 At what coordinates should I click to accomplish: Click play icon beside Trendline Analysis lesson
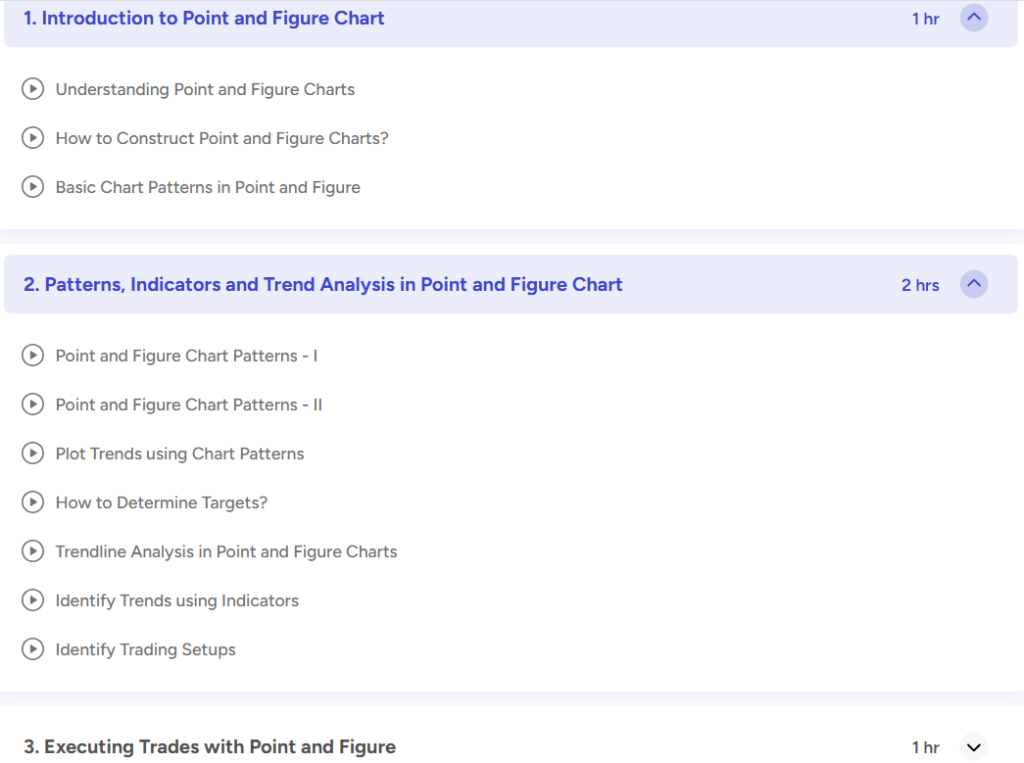click(33, 551)
